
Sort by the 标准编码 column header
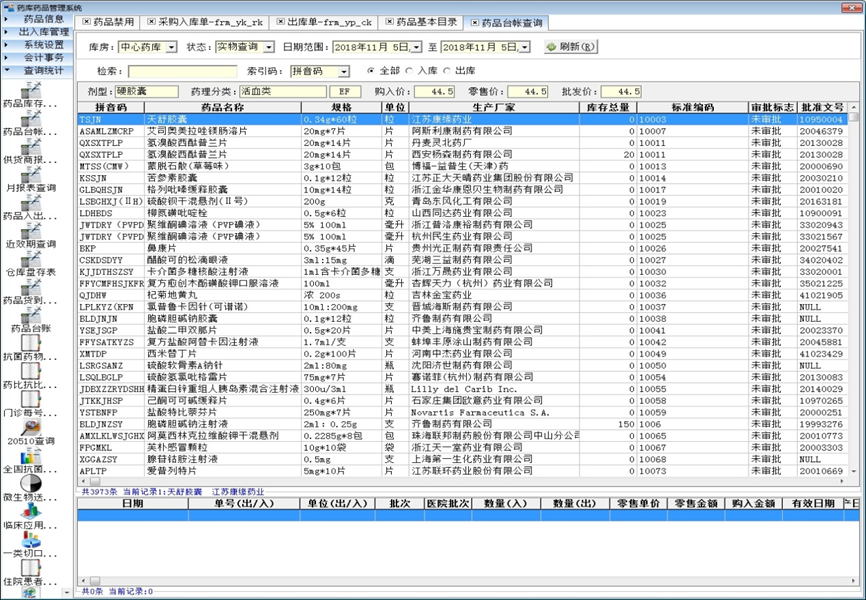coord(693,107)
